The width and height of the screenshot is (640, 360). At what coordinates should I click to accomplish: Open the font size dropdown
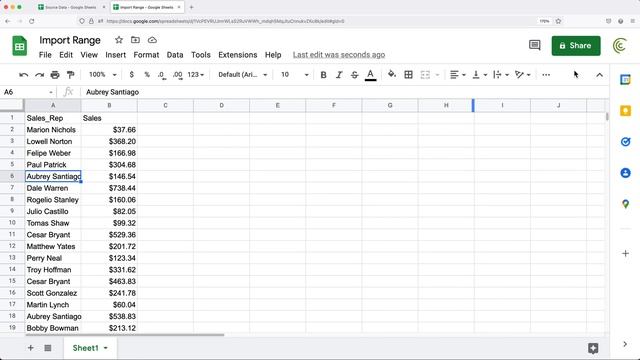pos(294,75)
